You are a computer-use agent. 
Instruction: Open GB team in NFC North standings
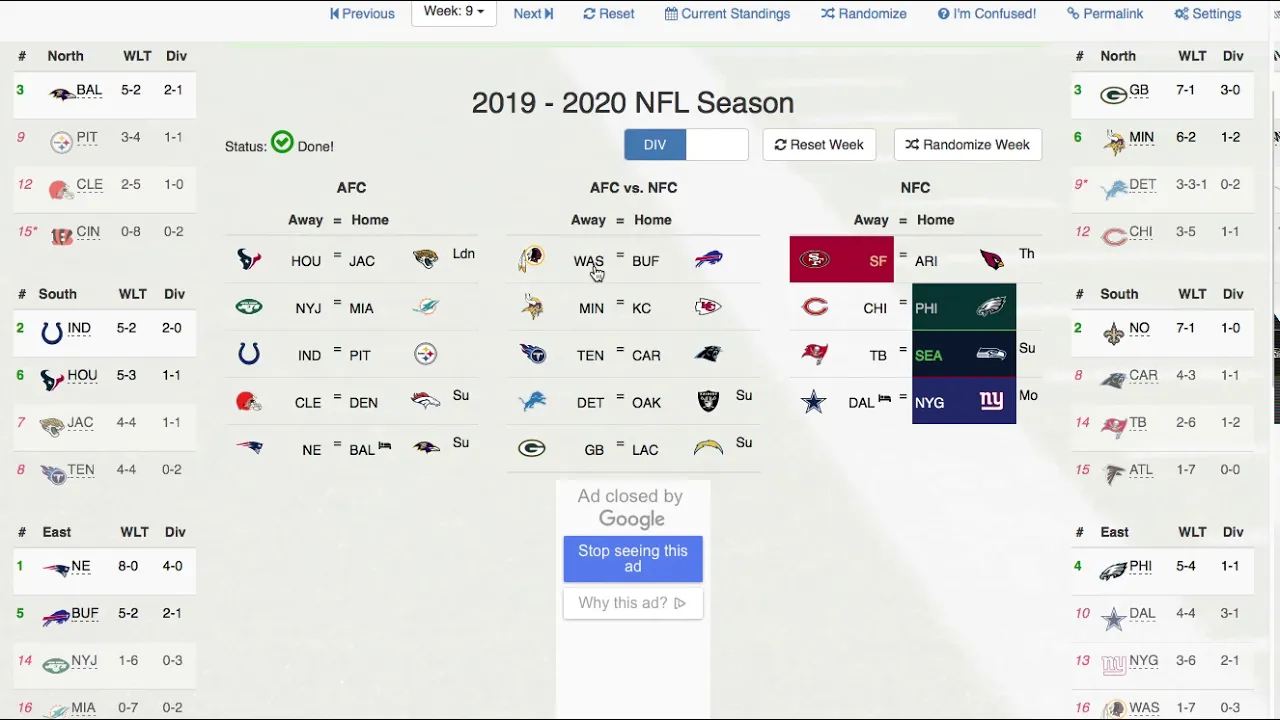coord(1139,90)
